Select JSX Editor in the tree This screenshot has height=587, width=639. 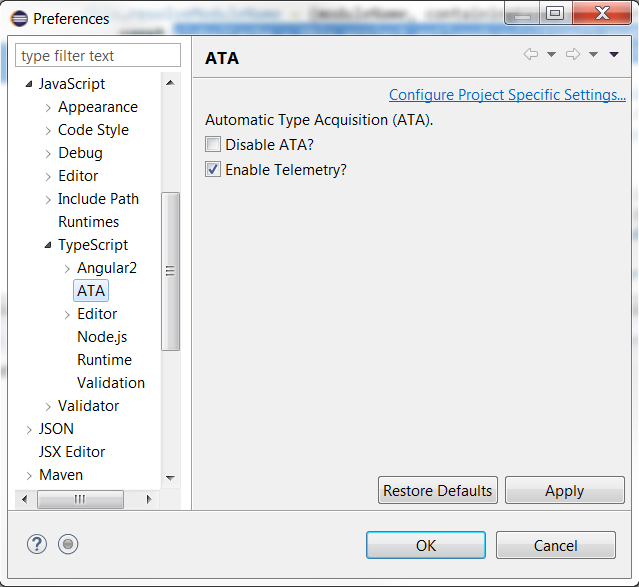72,452
